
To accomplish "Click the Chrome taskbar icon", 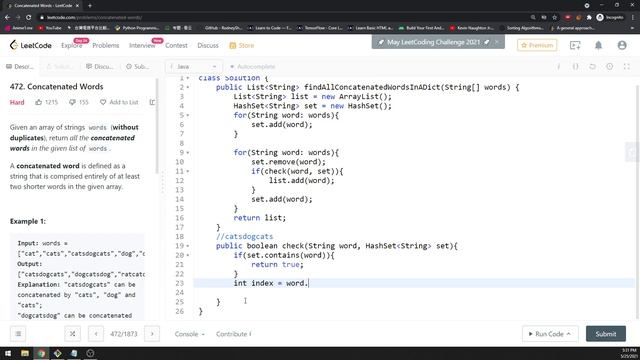I will pos(41,353).
